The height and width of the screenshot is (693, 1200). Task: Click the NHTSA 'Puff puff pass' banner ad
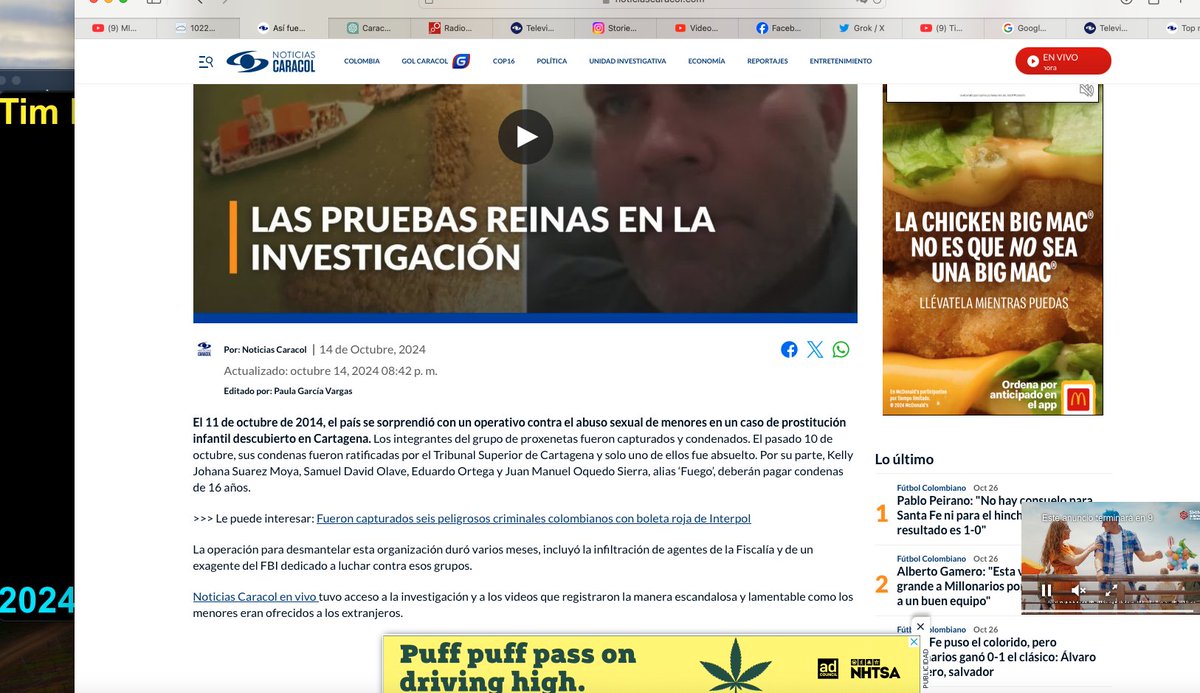(x=650, y=666)
